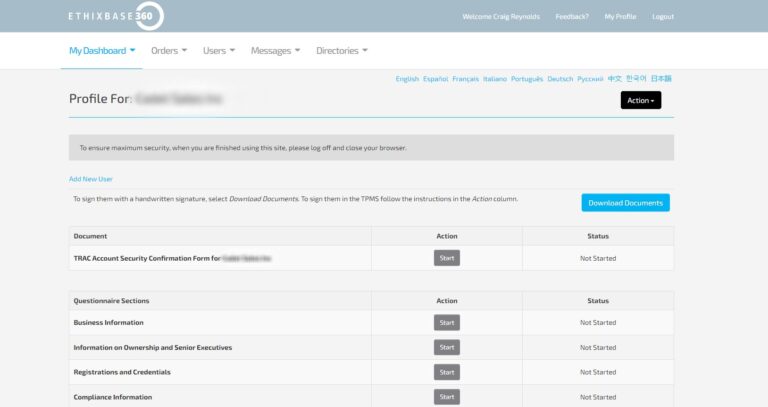Click the Add New User link
This screenshot has height=407, width=768.
(91, 179)
